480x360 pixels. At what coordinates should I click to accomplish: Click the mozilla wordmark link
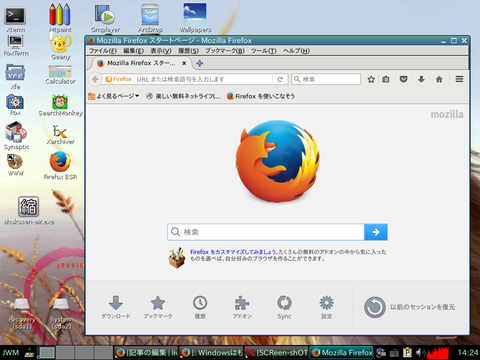447,114
